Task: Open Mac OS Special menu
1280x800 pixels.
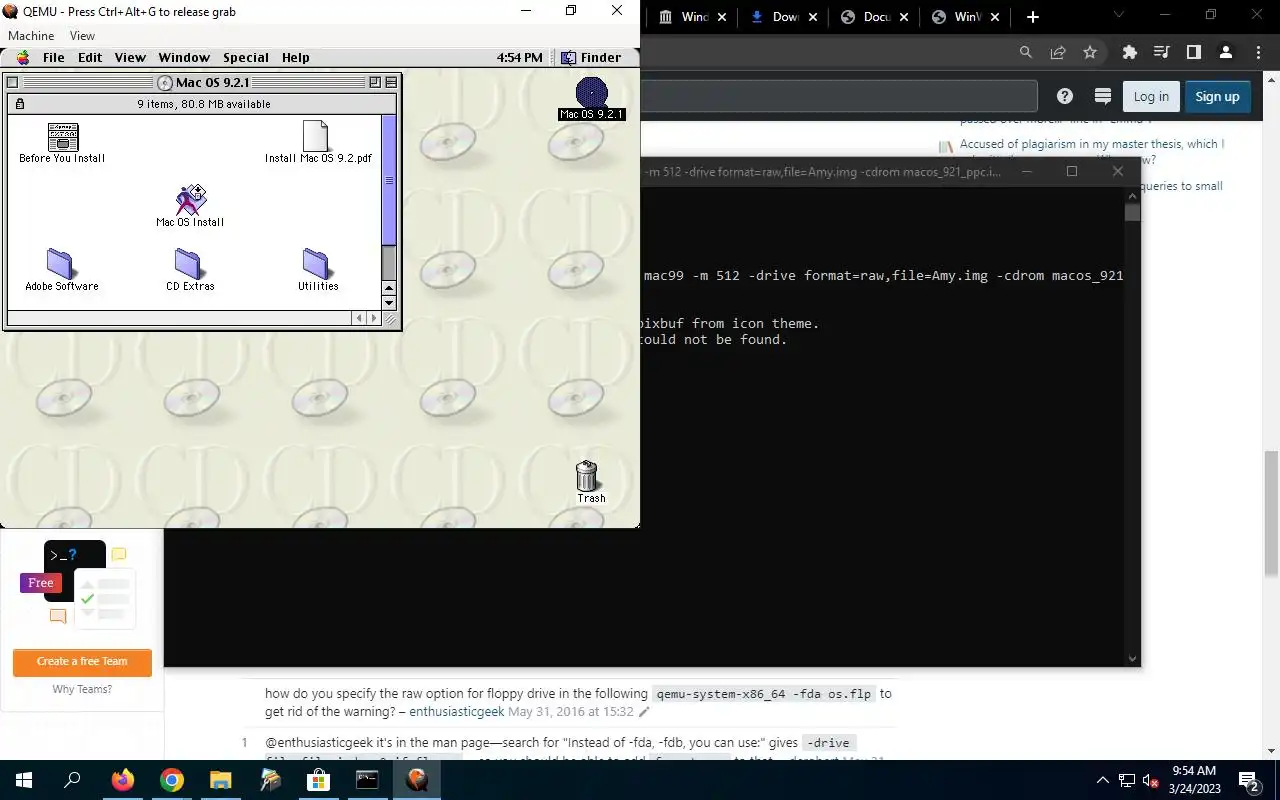Action: click(246, 57)
